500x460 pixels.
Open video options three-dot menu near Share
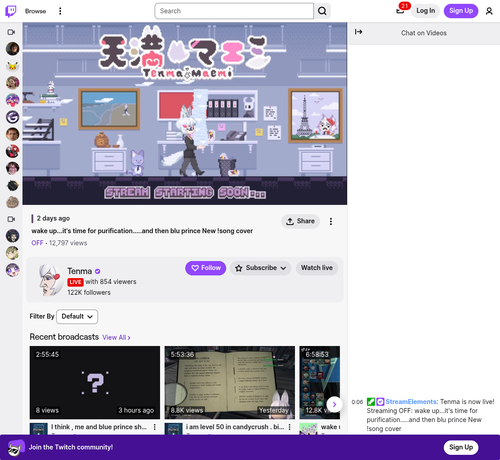pos(331,221)
